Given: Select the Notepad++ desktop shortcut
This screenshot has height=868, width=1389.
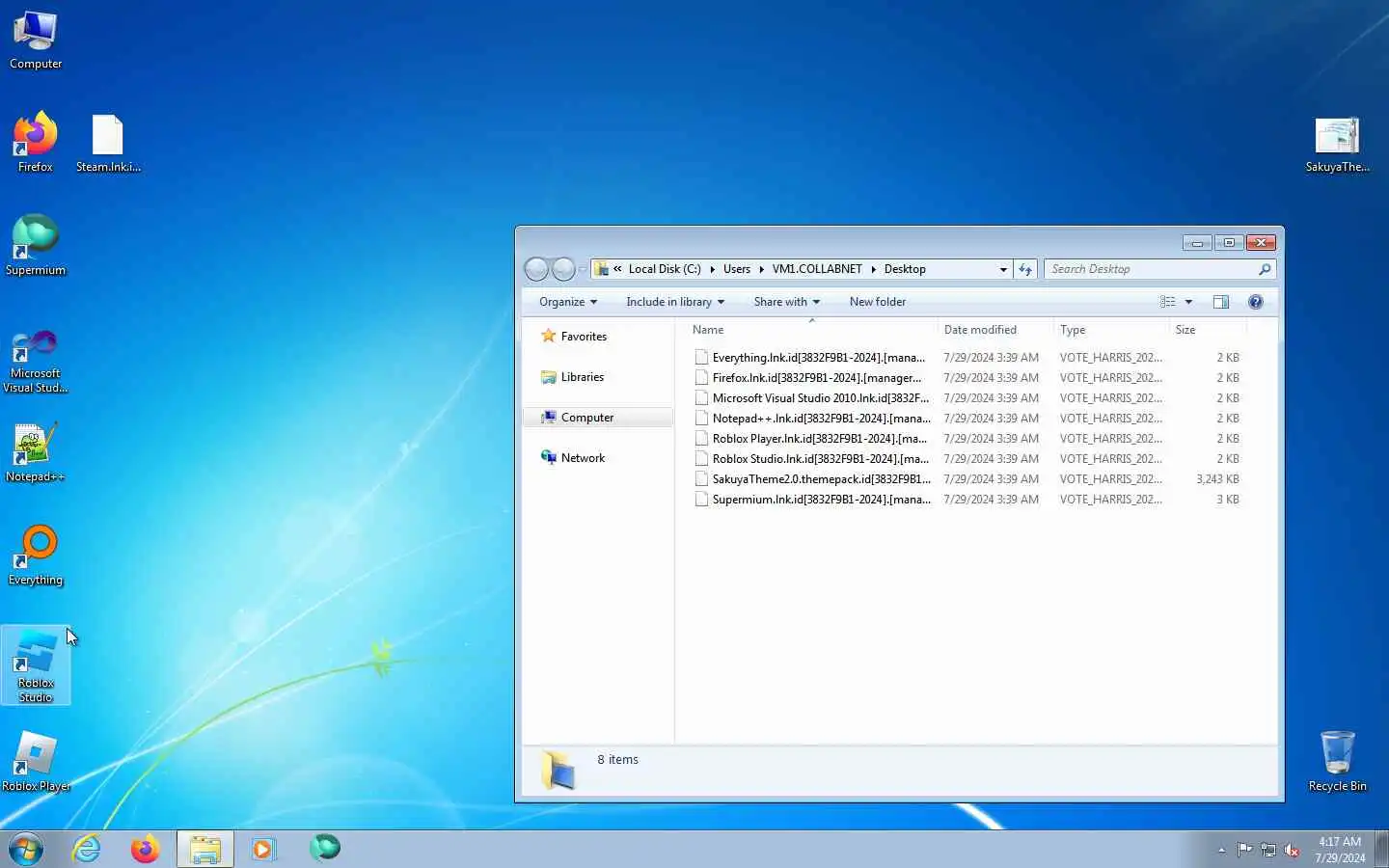Looking at the screenshot, I should [x=36, y=452].
